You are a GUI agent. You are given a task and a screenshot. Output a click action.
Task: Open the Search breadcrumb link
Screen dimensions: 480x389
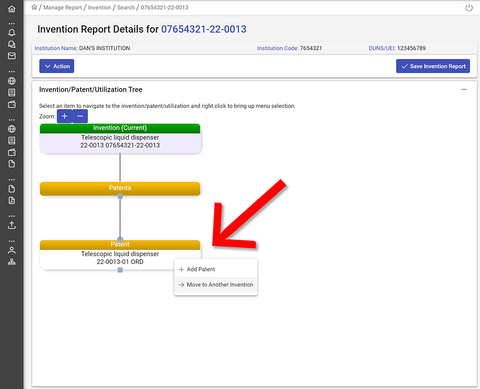coord(126,7)
